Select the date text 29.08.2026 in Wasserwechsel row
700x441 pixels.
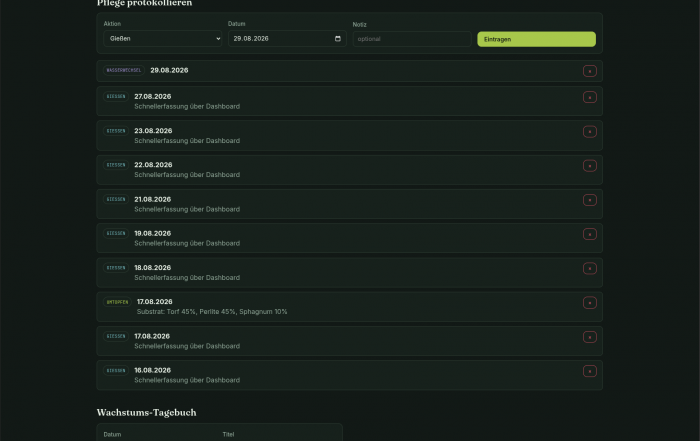(x=169, y=70)
